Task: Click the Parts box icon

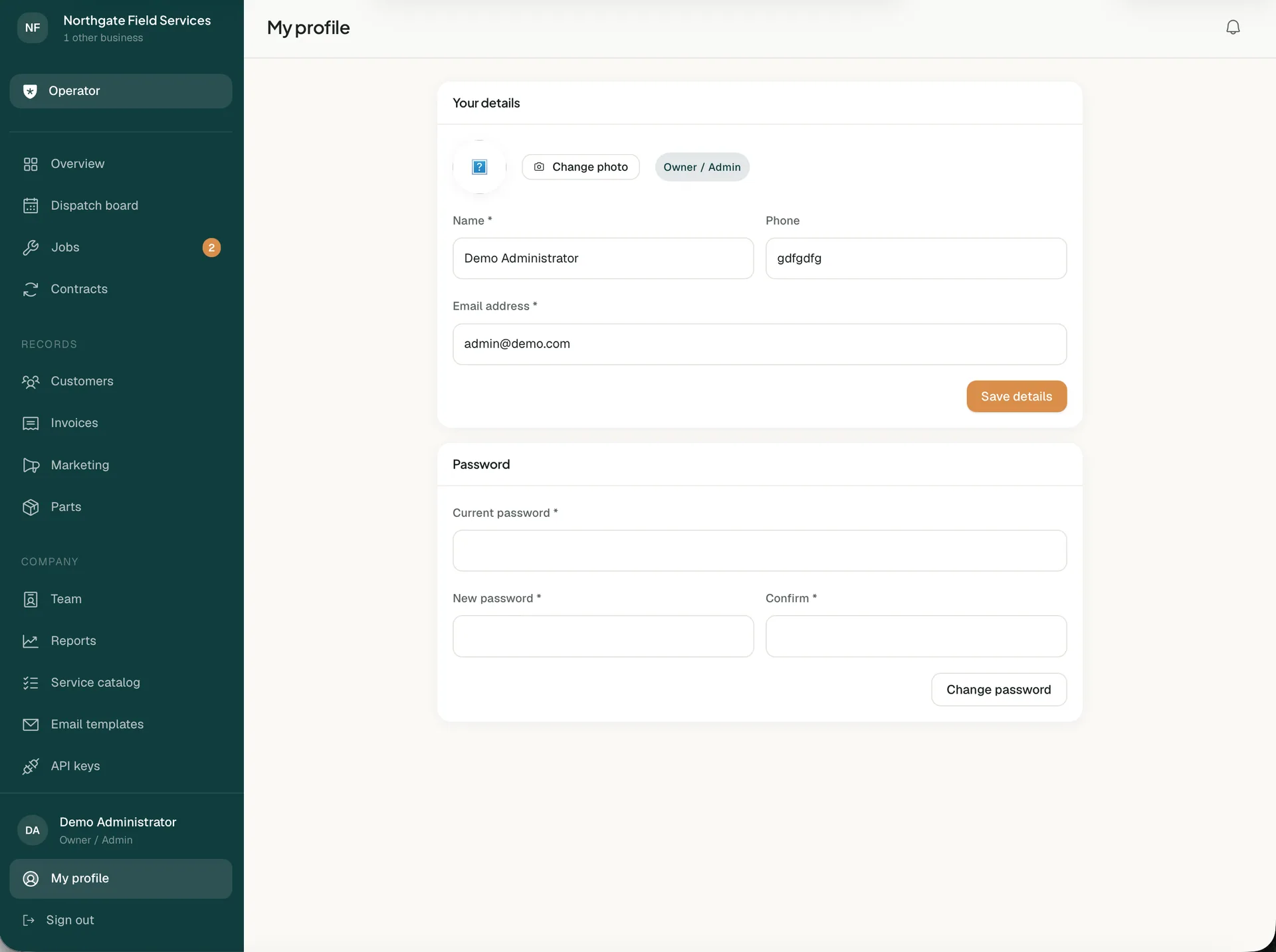Action: [x=31, y=508]
